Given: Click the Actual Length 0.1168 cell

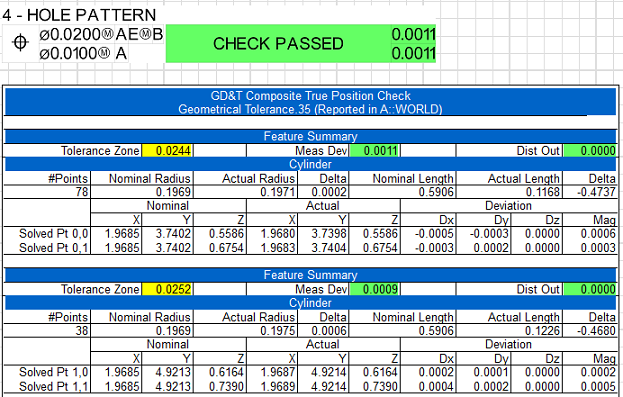Looking at the screenshot, I should 509,192.
